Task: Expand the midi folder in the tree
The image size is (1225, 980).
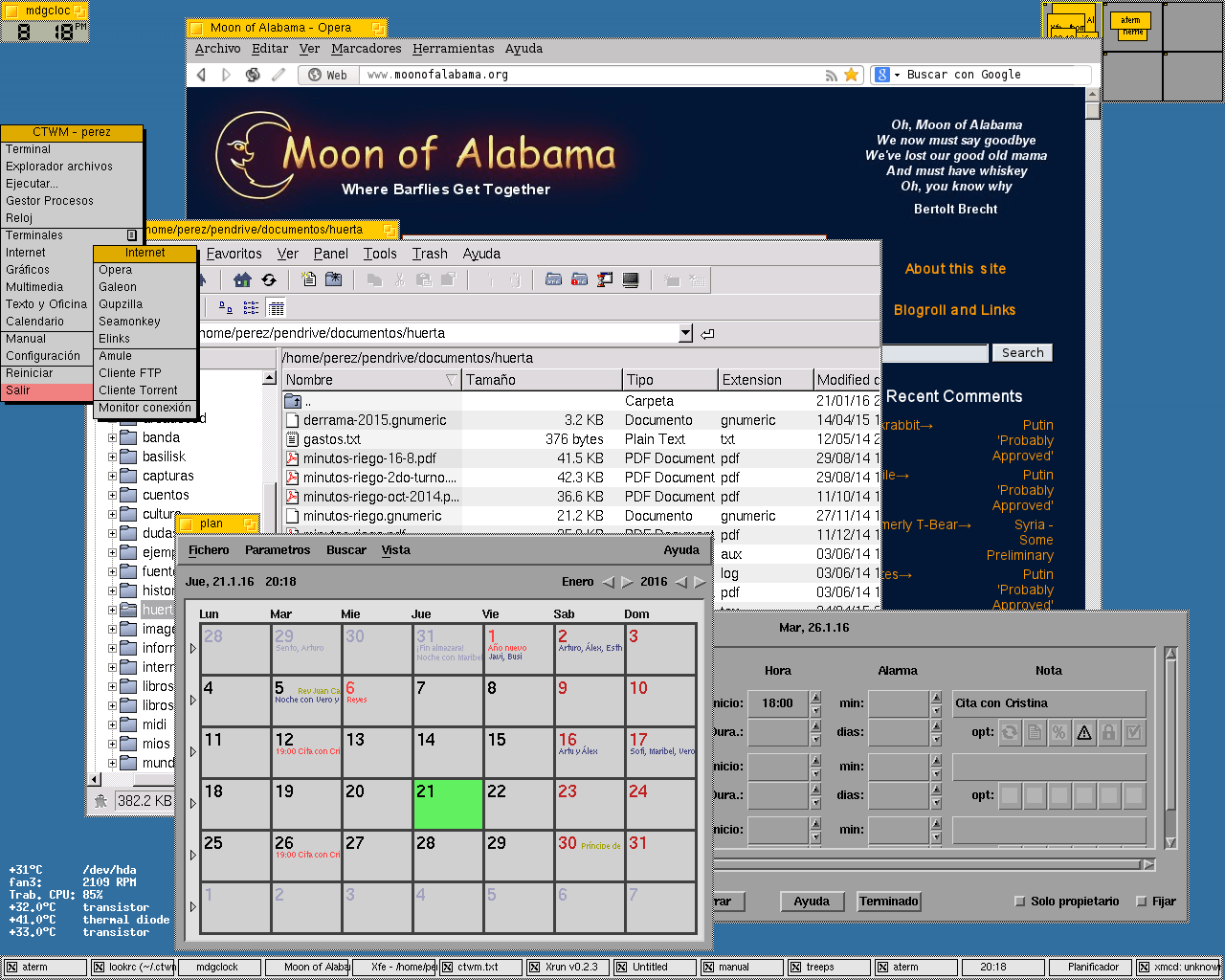Action: click(x=112, y=724)
